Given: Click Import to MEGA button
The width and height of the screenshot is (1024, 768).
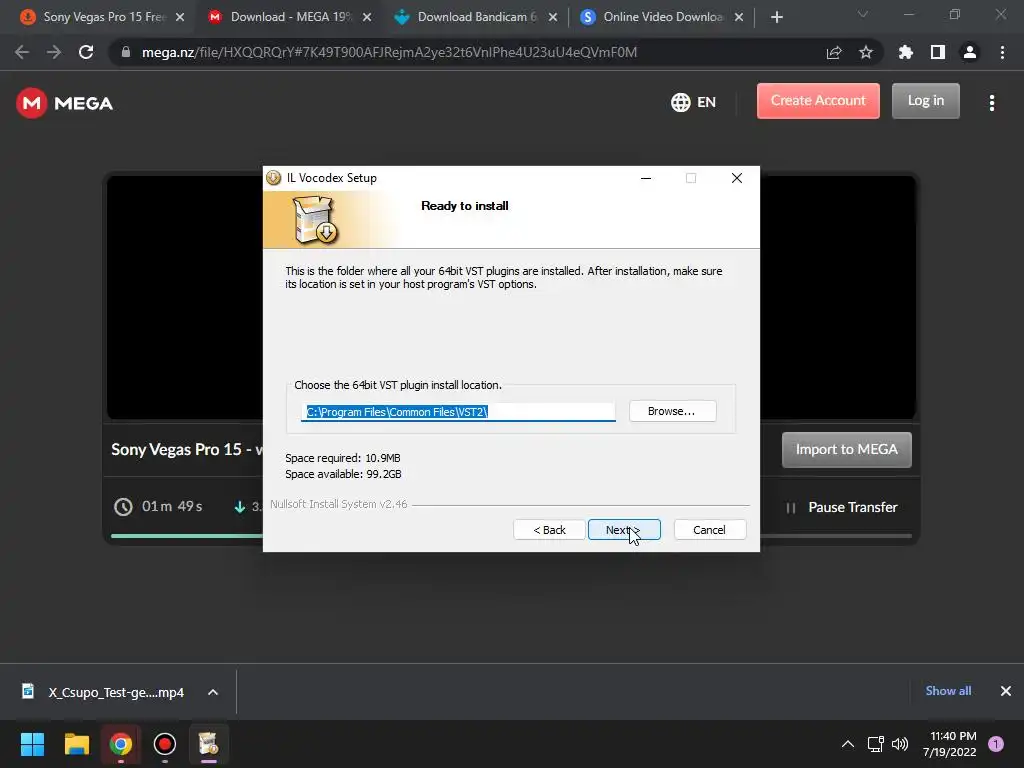Looking at the screenshot, I should (x=846, y=449).
